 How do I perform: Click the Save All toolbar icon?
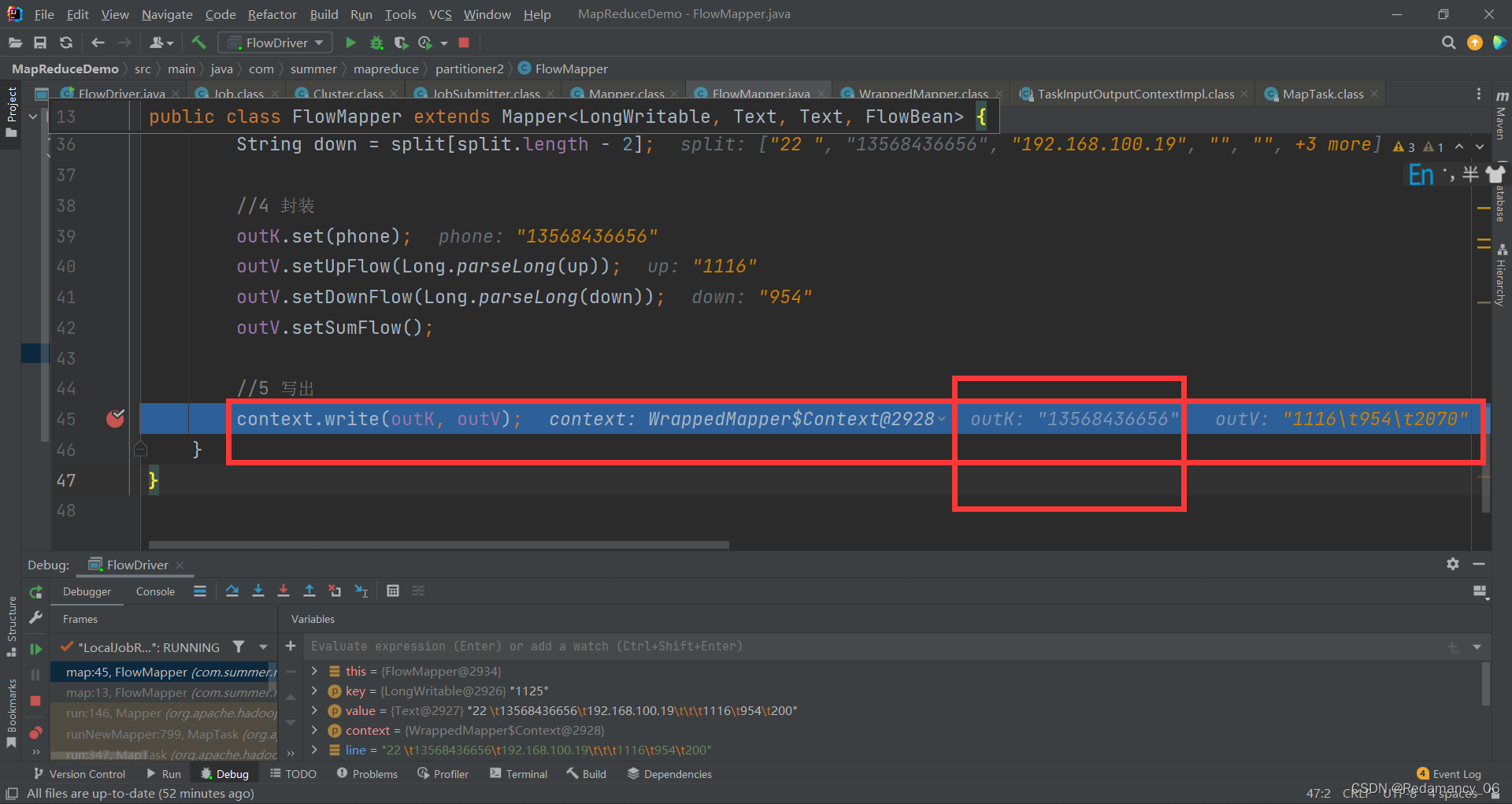(x=40, y=43)
